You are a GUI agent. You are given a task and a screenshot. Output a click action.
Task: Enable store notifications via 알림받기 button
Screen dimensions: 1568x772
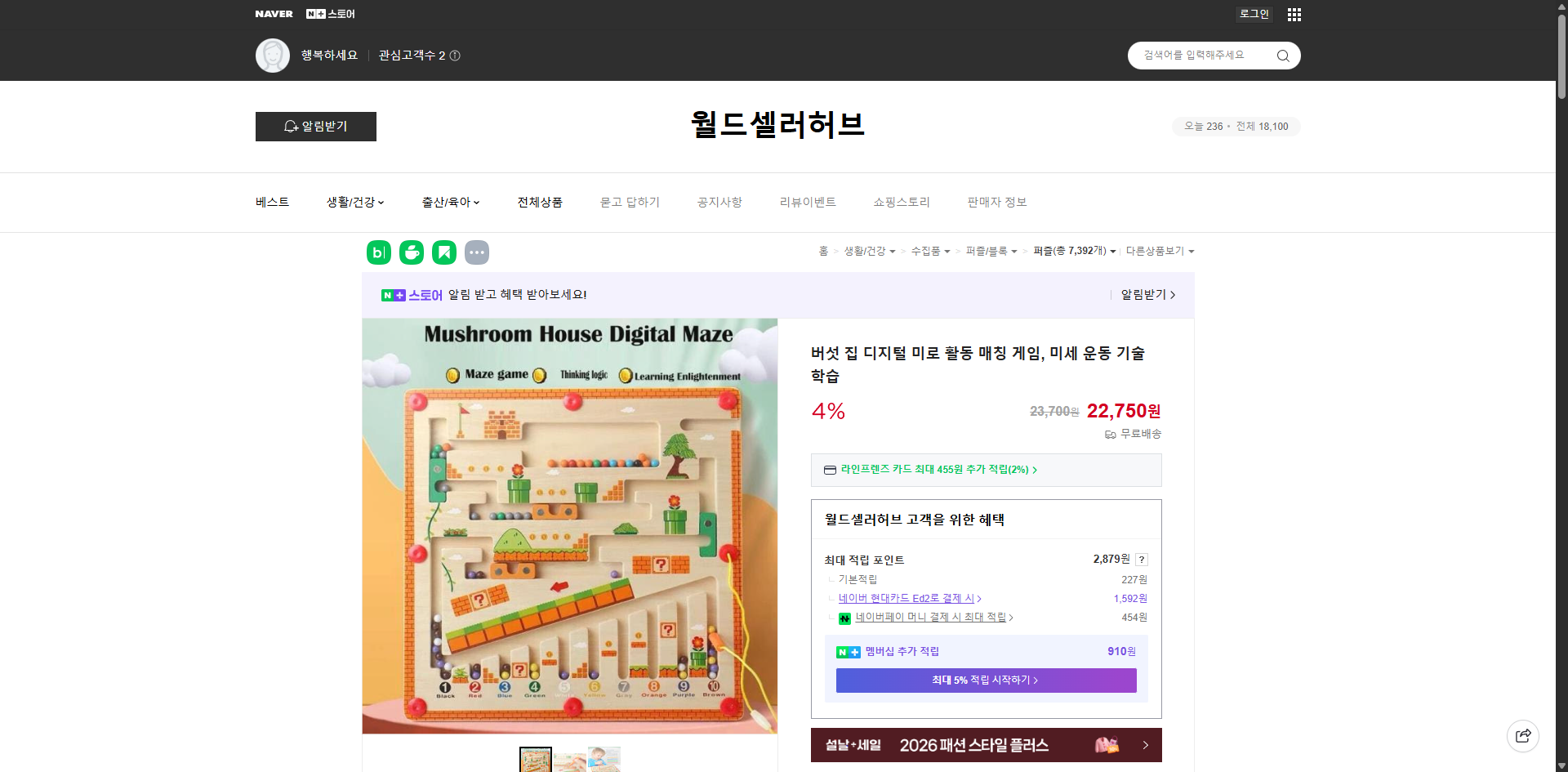coord(315,127)
